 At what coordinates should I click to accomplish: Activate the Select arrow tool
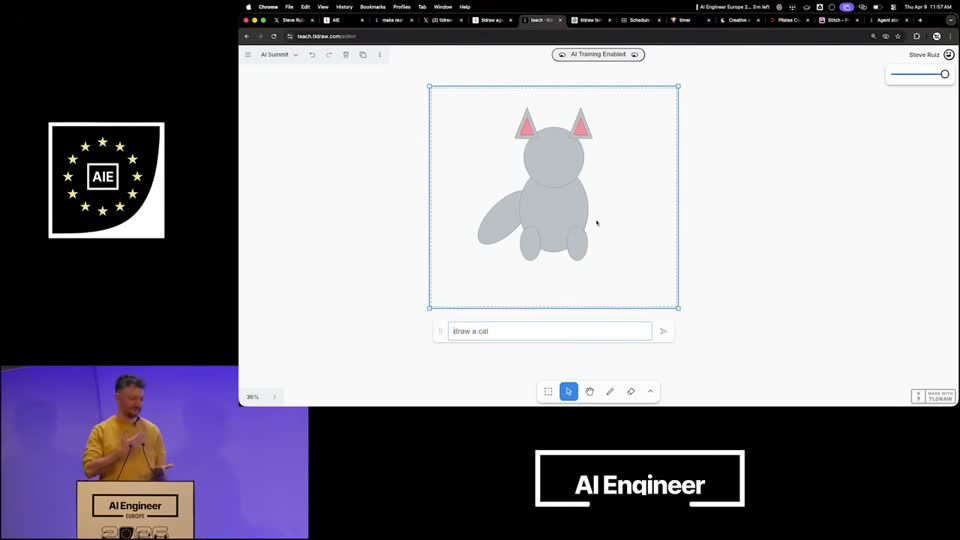tap(569, 391)
